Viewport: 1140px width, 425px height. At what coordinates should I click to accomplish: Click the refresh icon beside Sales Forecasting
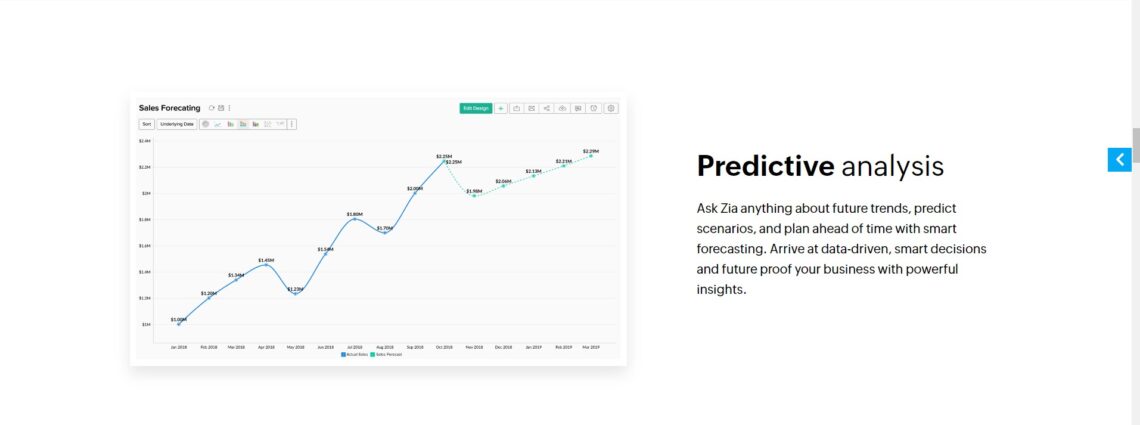tap(212, 108)
